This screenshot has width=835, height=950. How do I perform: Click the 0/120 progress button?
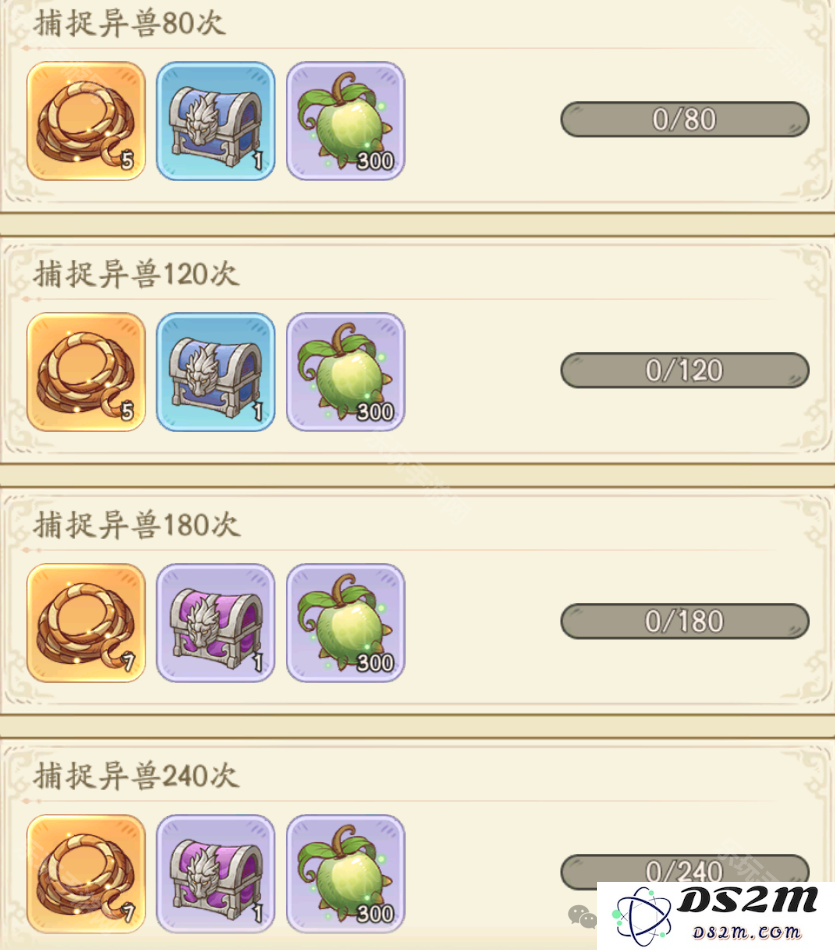[x=685, y=370]
